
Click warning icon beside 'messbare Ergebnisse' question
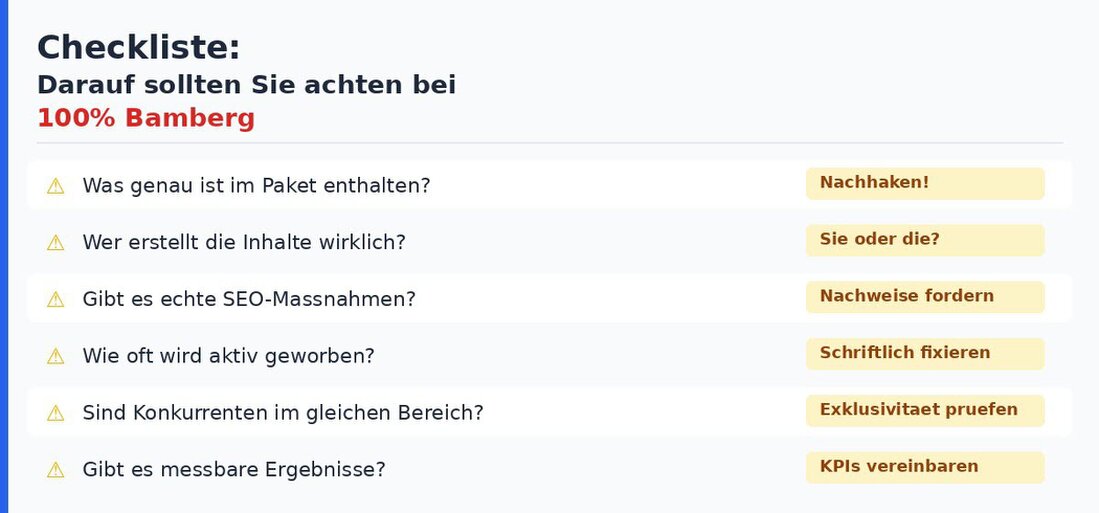[56, 470]
